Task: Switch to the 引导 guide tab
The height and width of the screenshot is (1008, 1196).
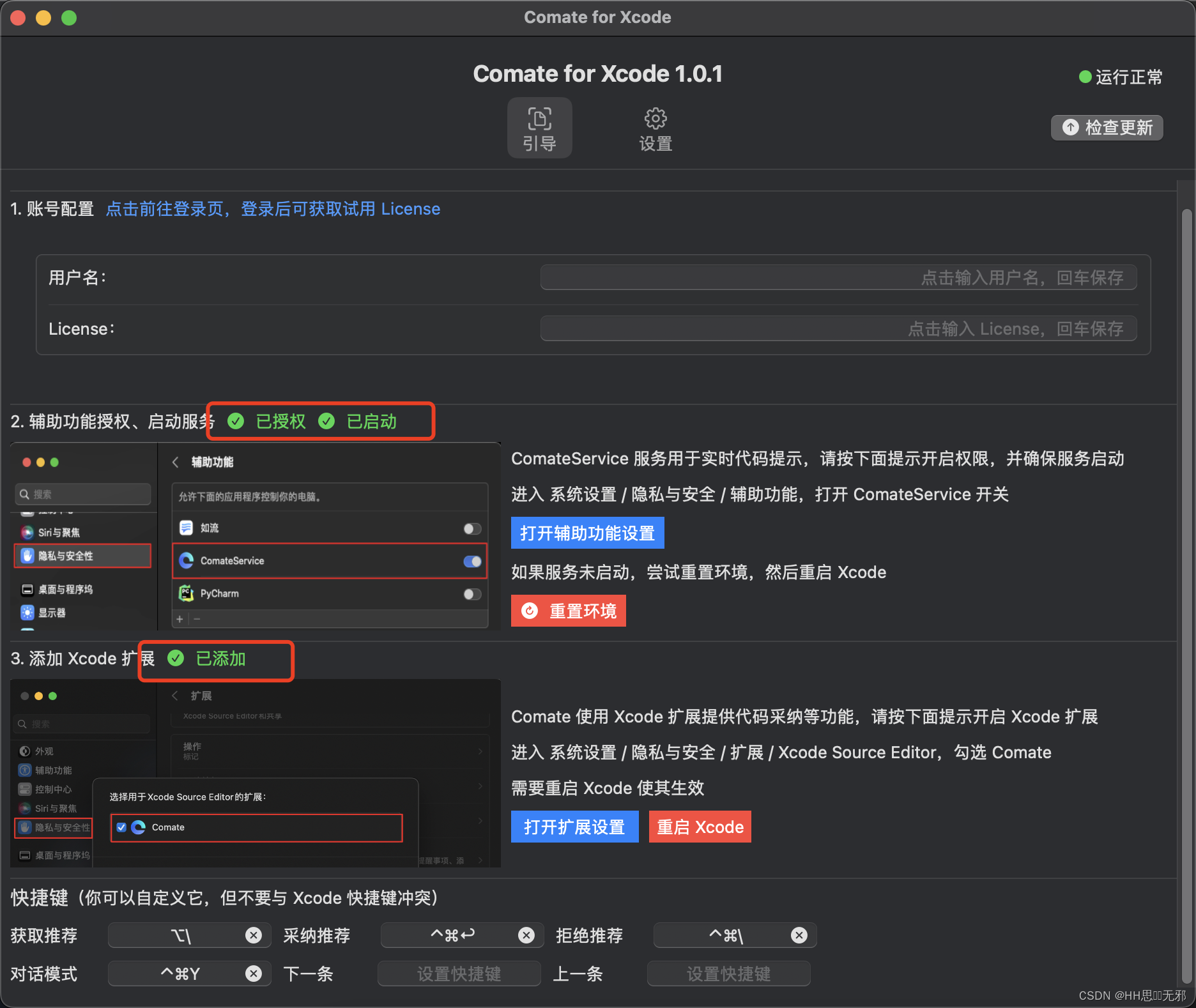Action: (x=539, y=128)
